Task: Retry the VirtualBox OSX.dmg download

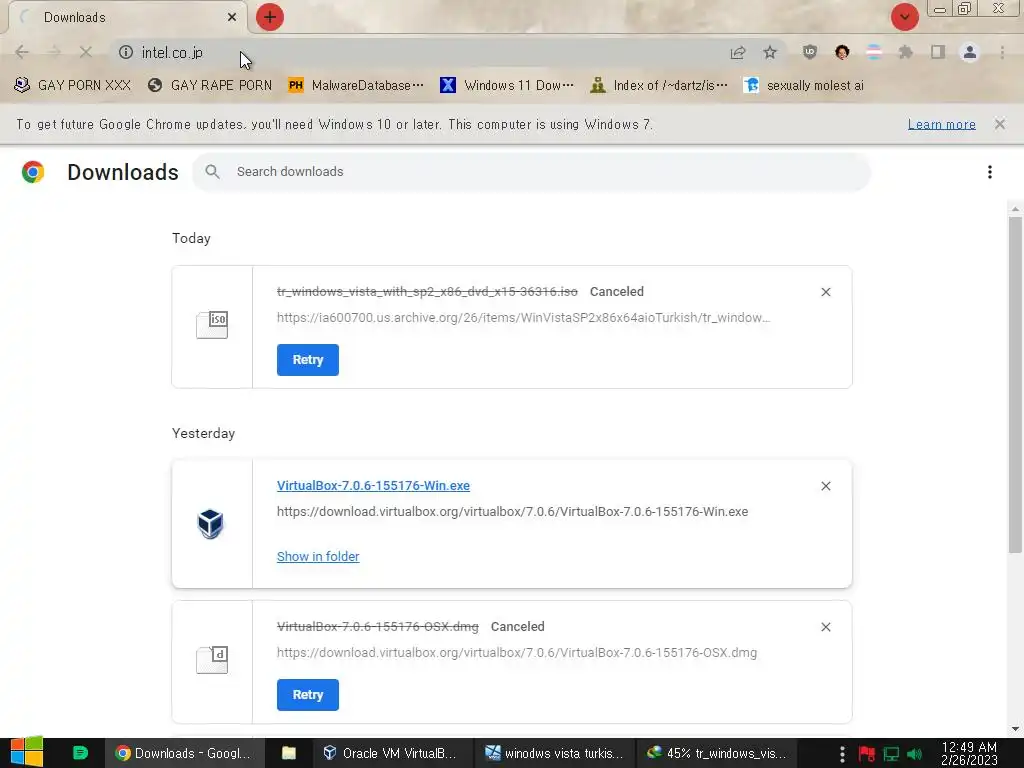Action: point(308,695)
